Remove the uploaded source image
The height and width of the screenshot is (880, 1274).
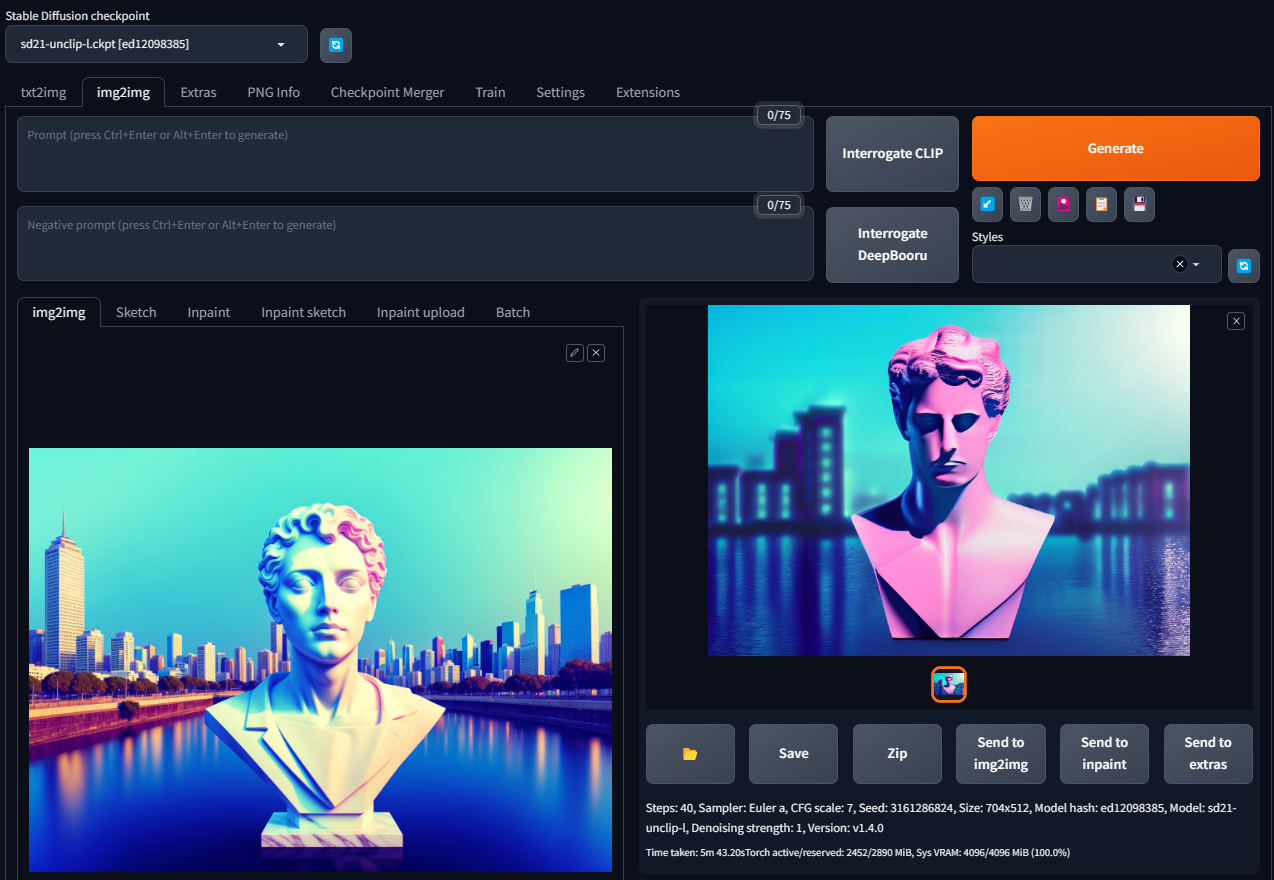[x=595, y=352]
